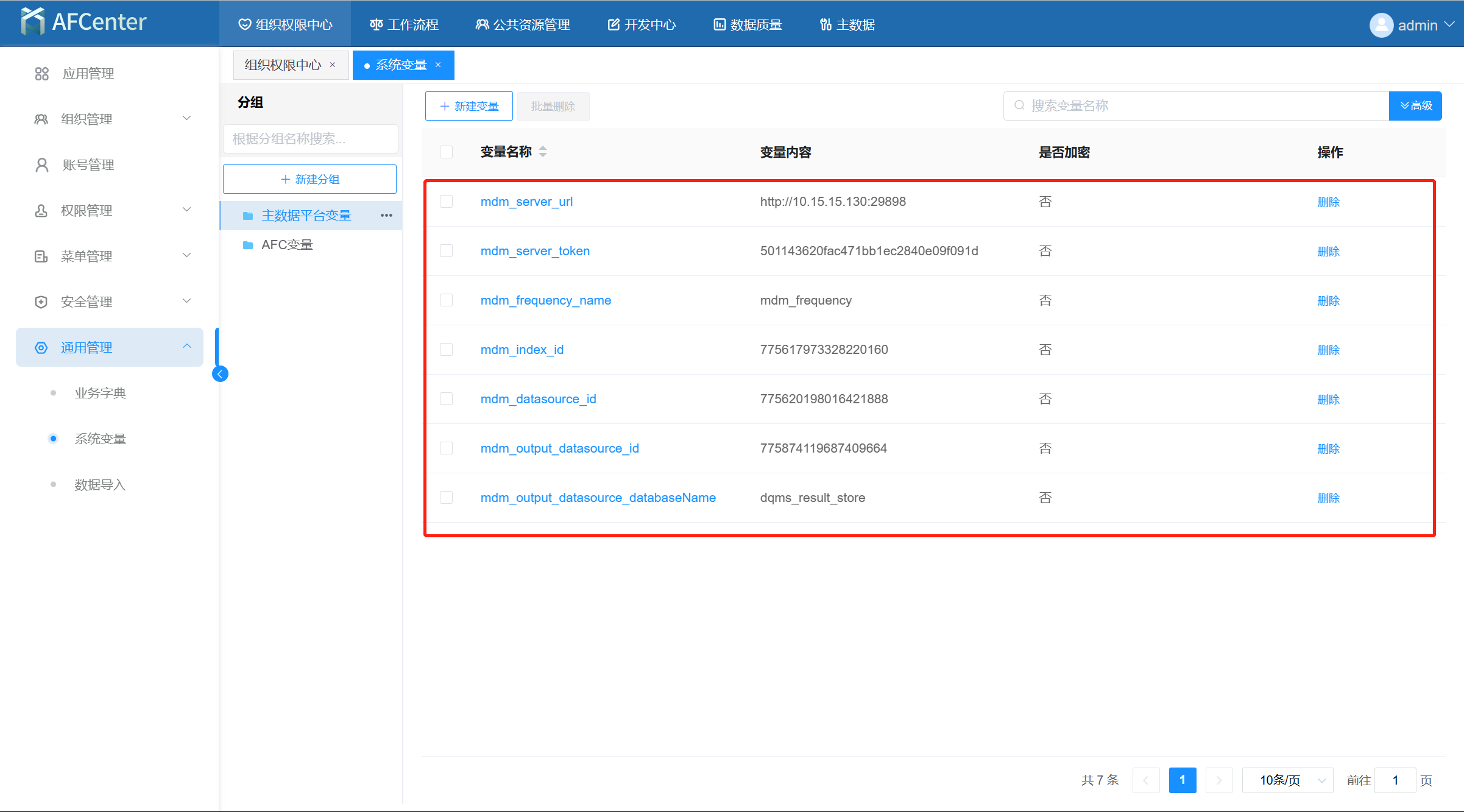The height and width of the screenshot is (812, 1464).
Task: Check the mdm_server_url row checkbox
Action: coord(447,202)
